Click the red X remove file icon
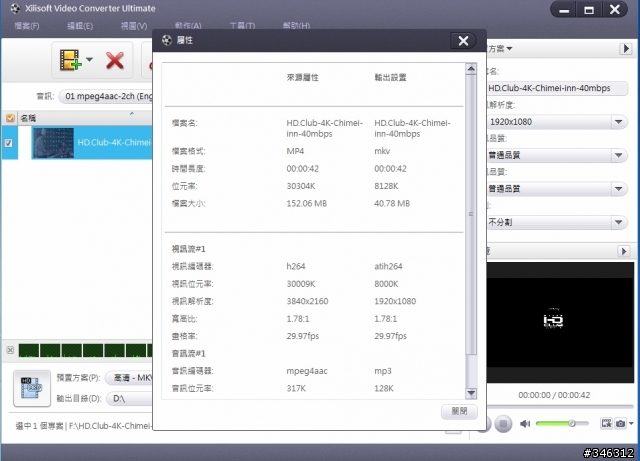640x461 pixels. [x=114, y=61]
